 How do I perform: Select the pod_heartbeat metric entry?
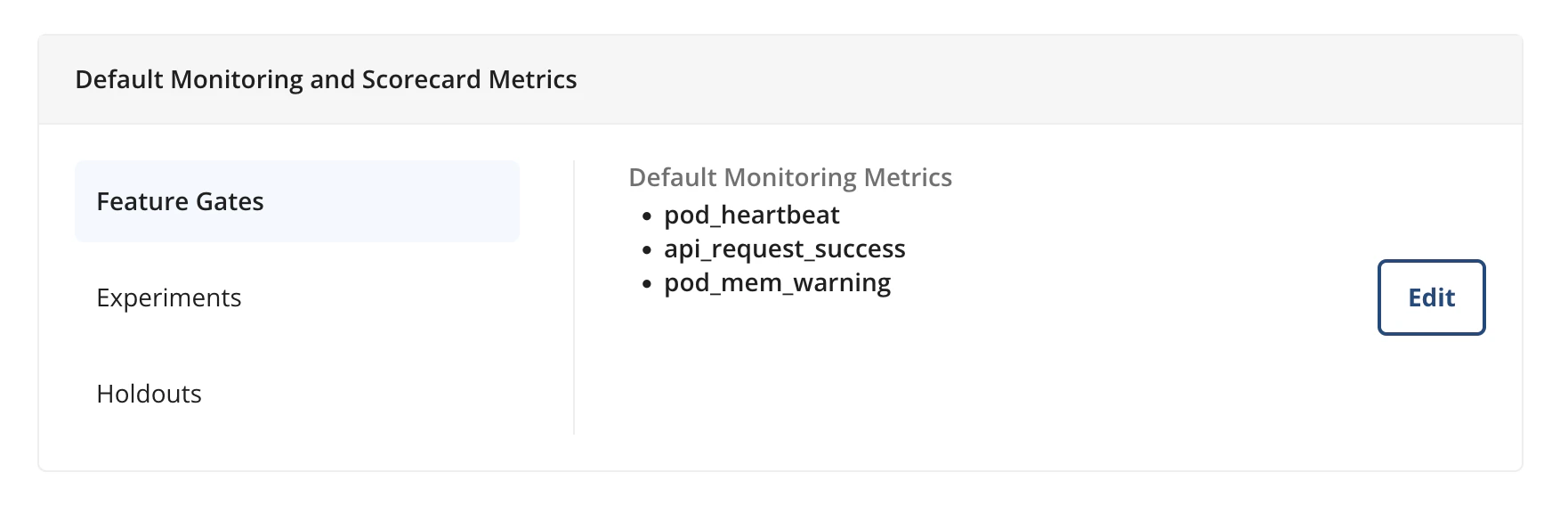[752, 215]
